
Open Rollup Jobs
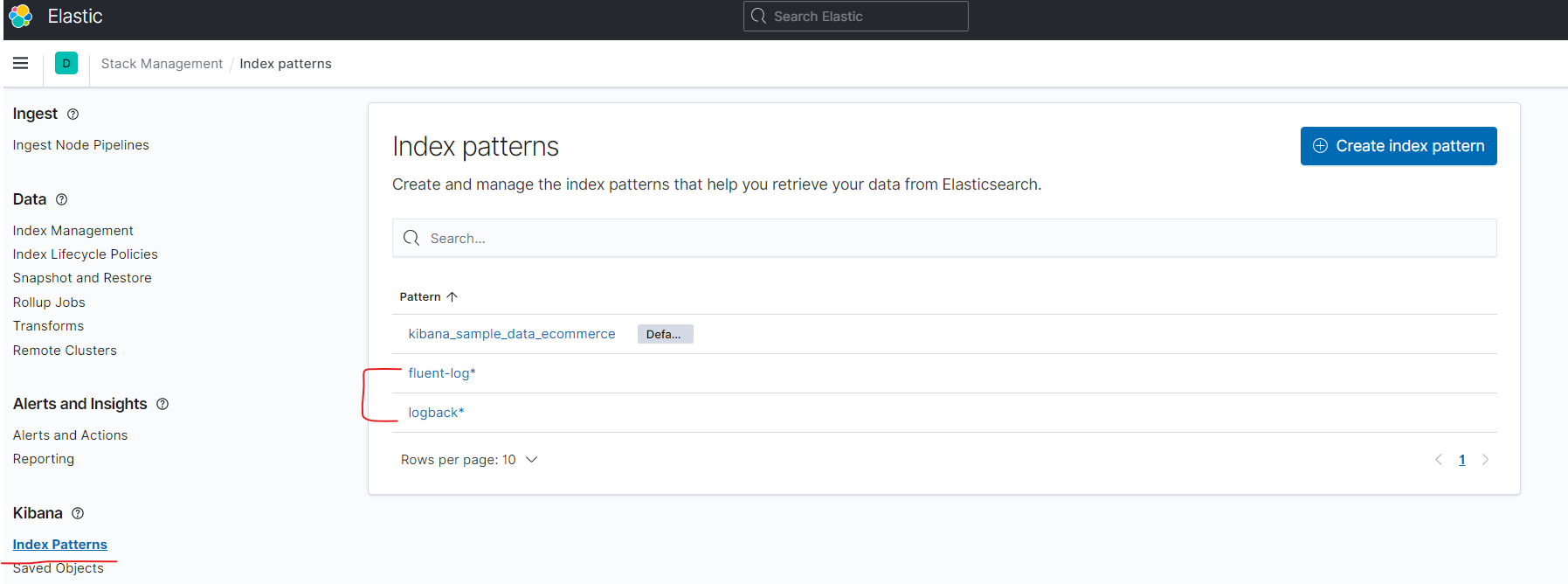pos(49,302)
